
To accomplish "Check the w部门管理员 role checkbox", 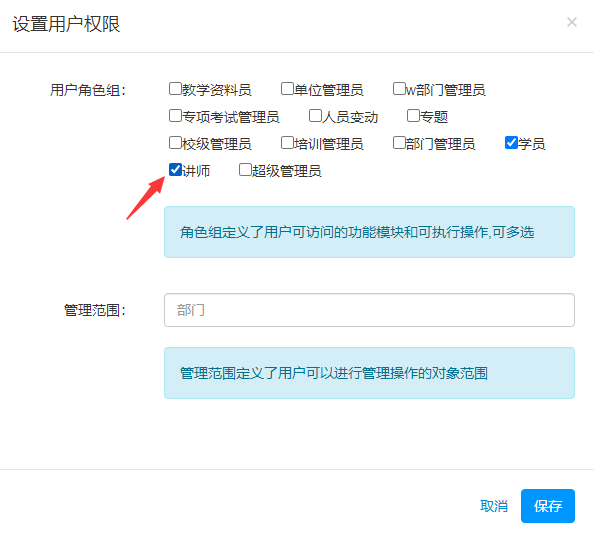I will tap(399, 89).
